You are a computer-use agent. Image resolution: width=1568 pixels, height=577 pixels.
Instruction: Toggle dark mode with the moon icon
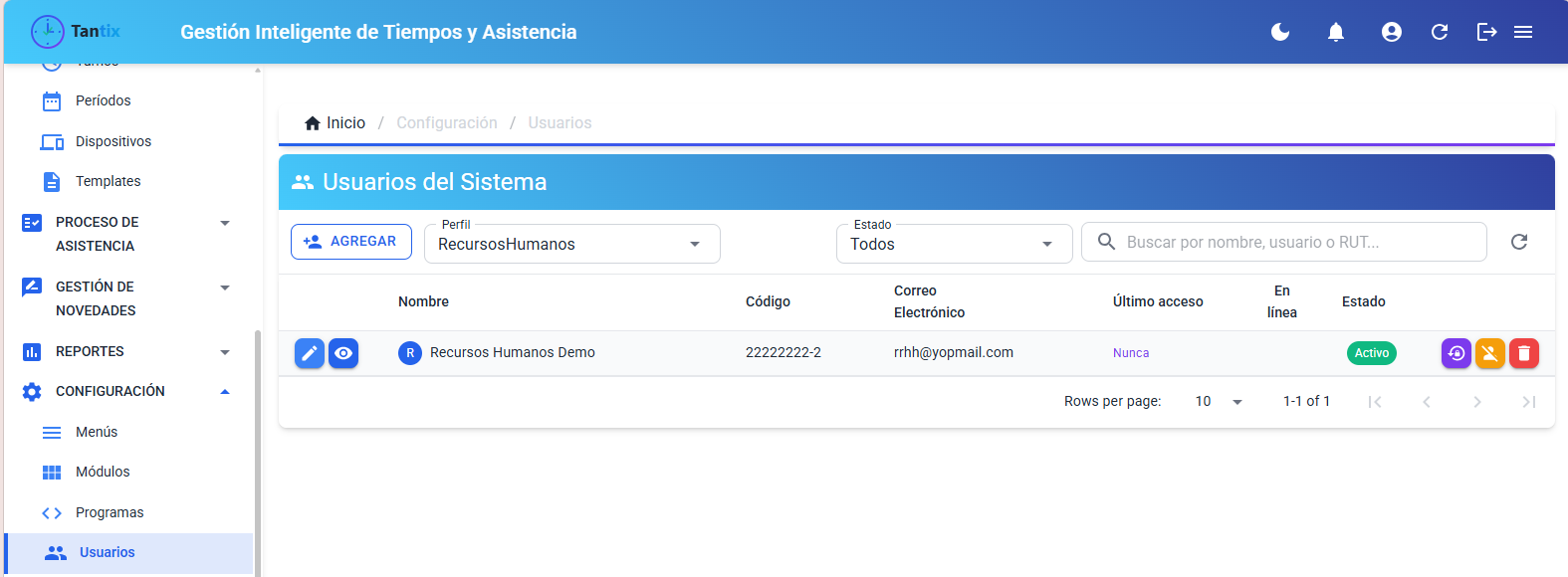click(1280, 32)
